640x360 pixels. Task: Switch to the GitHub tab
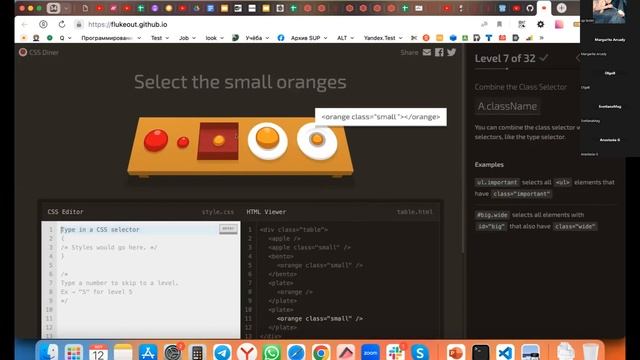point(530,8)
